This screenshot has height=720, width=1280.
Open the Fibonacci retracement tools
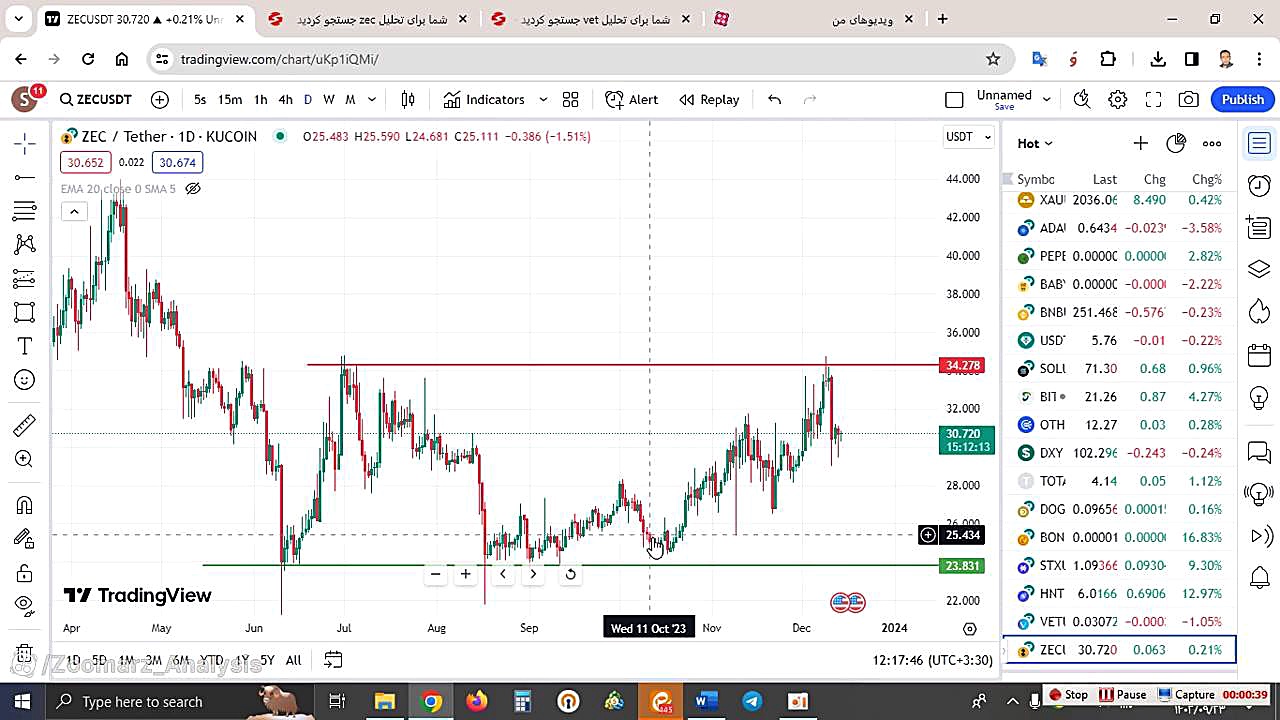pos(25,211)
